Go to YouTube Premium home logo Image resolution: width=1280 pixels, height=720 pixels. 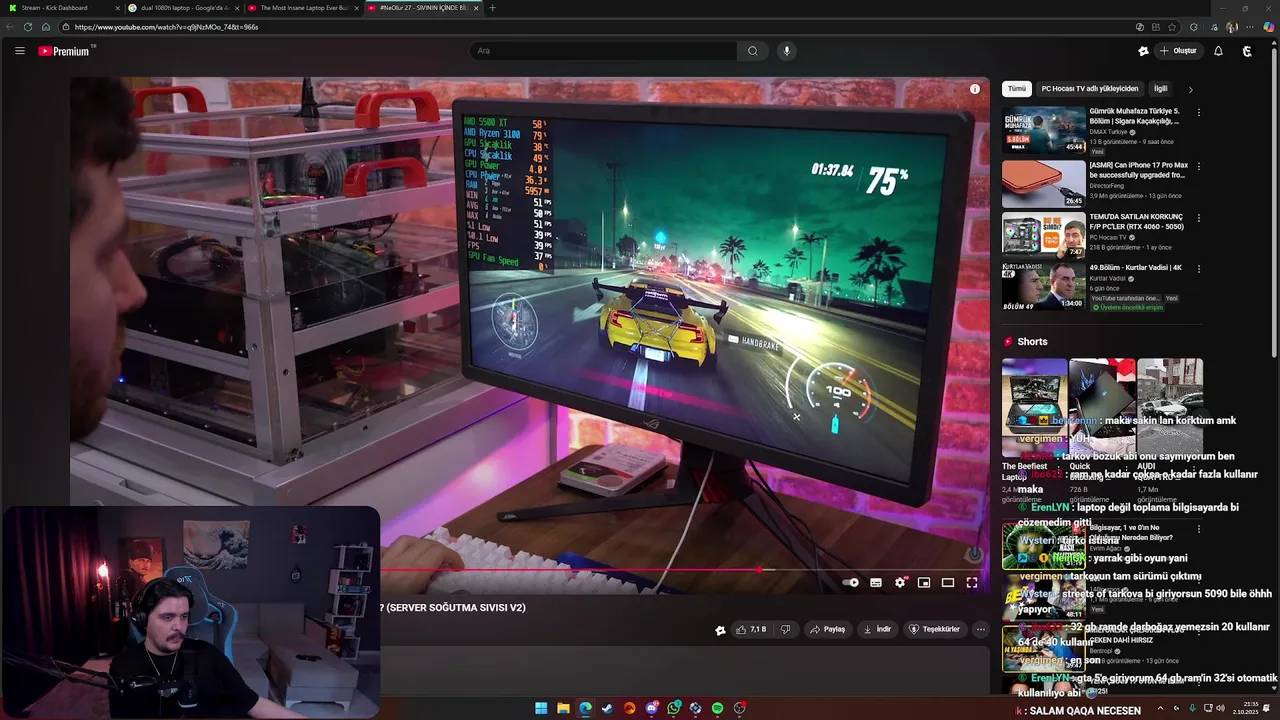66,51
